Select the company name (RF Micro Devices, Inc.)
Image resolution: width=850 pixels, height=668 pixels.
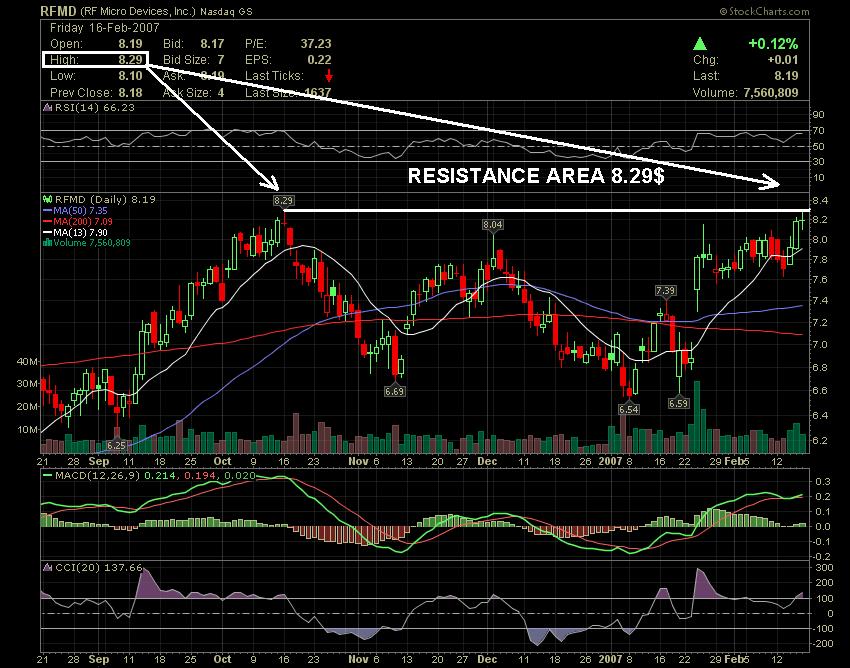point(137,11)
